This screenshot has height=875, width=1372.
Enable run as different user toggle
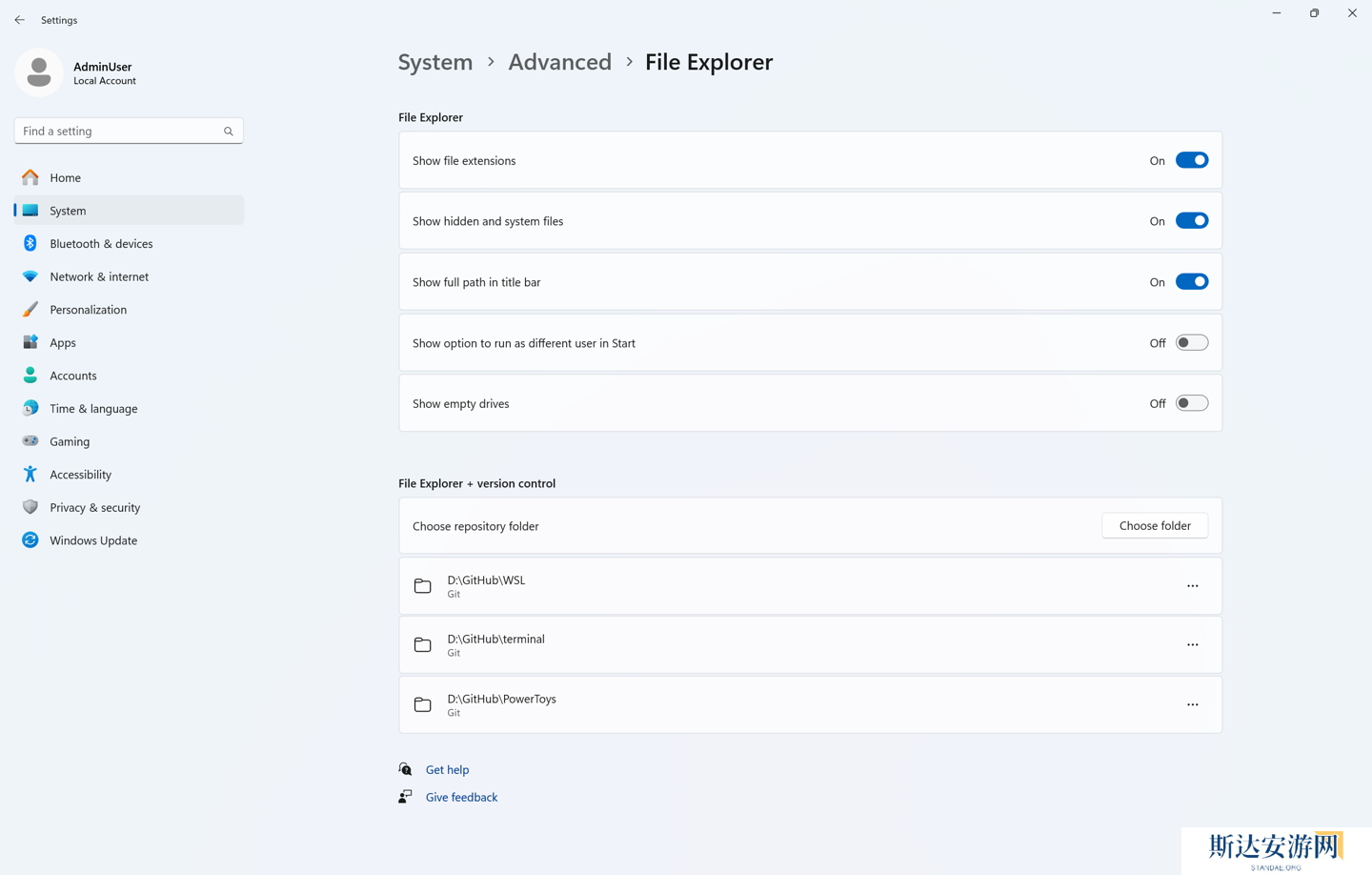(x=1191, y=343)
